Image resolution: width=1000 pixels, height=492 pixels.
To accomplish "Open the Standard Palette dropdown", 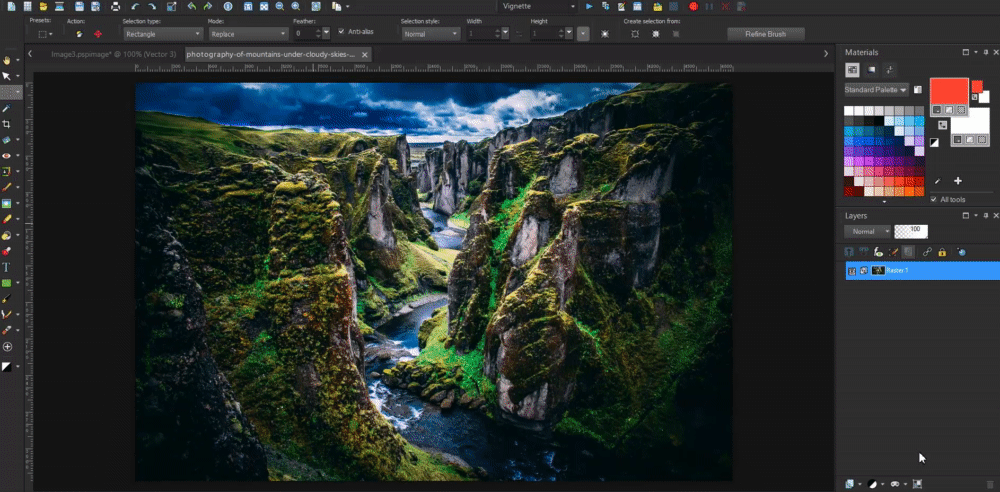I will (x=877, y=90).
